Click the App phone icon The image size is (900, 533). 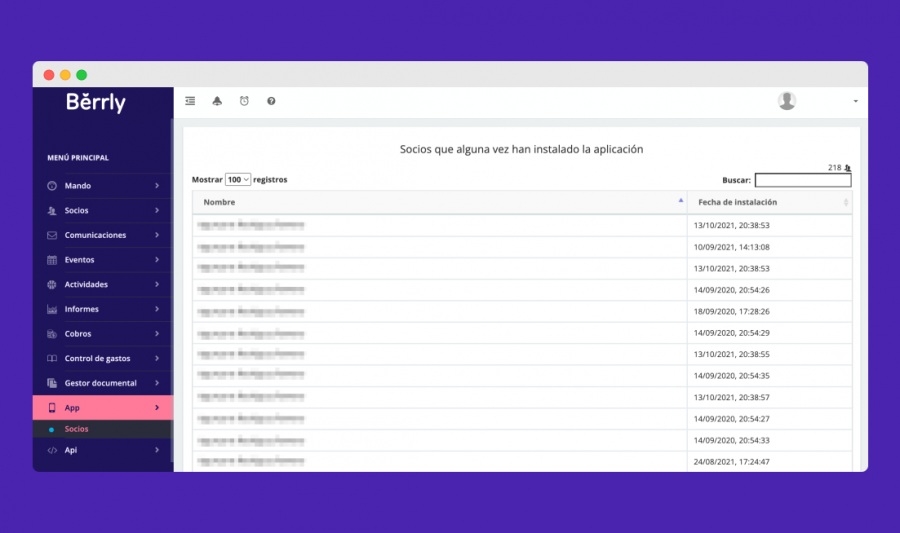click(52, 408)
